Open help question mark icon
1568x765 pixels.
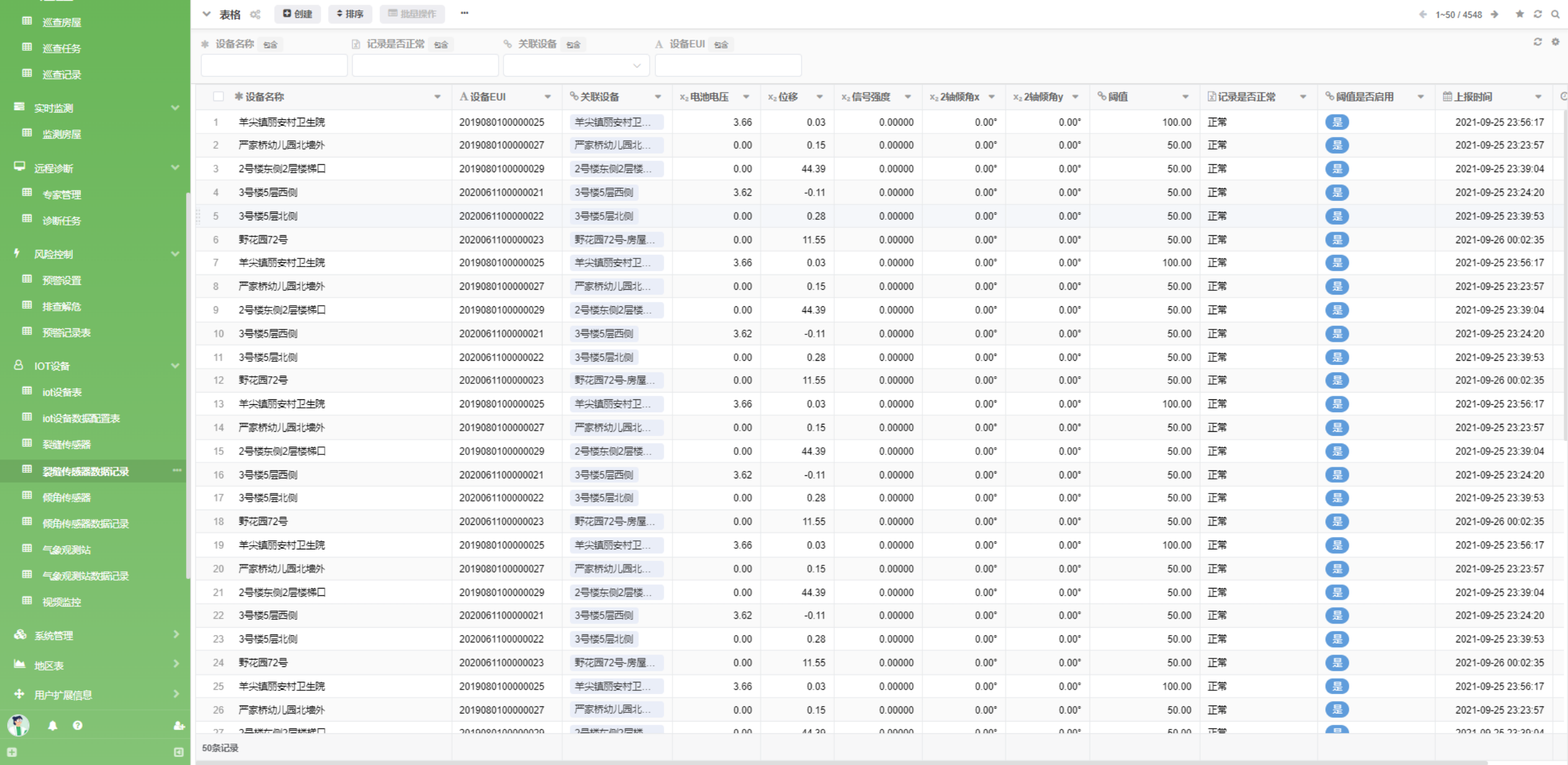click(x=77, y=725)
